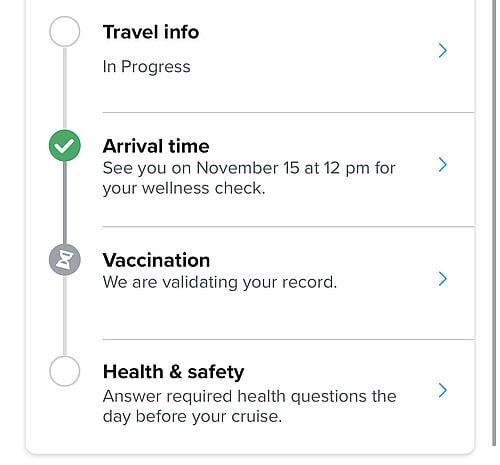
Task: Select the Health & safety heading
Action: click(174, 372)
